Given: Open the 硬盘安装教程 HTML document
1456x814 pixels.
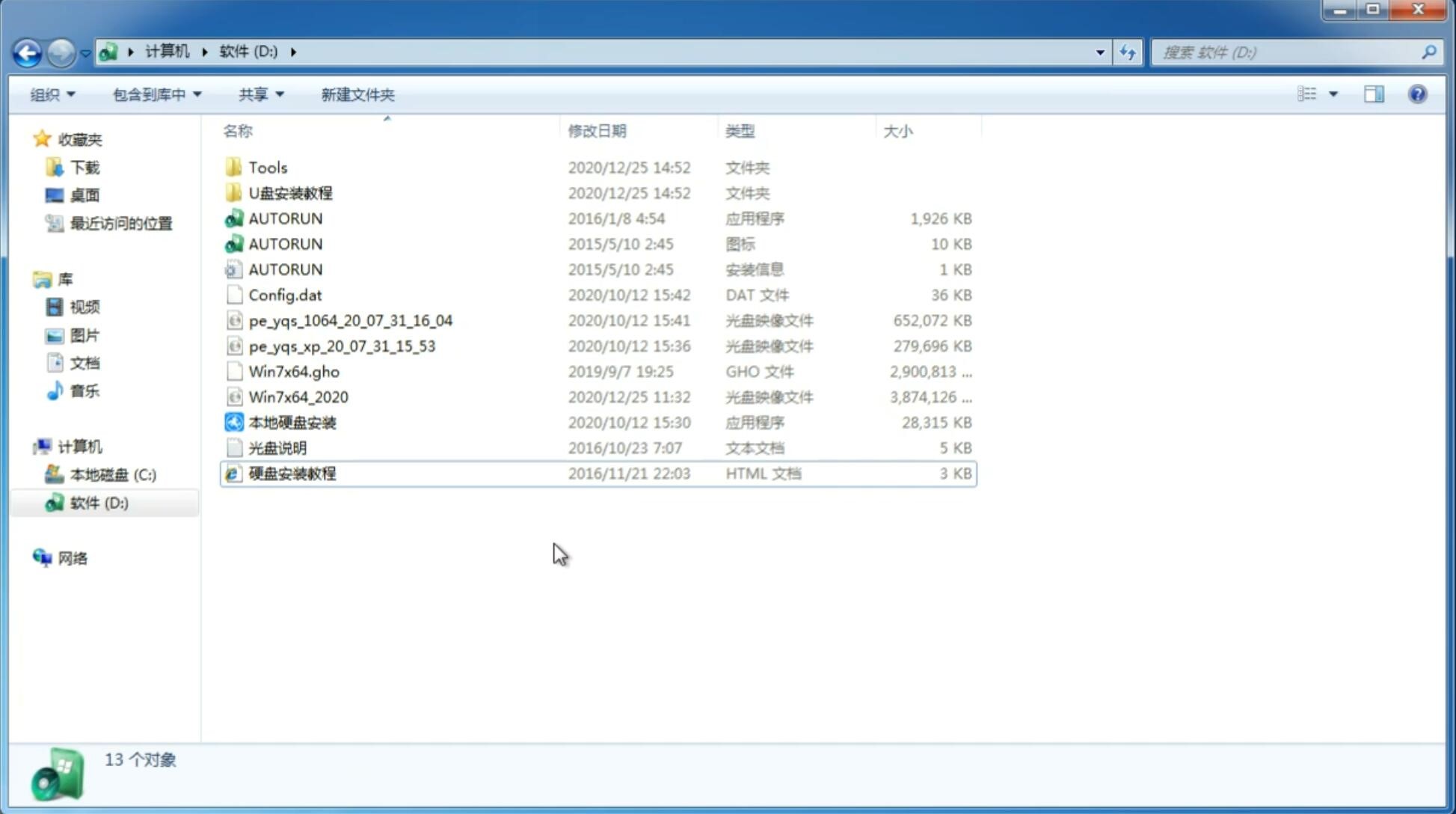Looking at the screenshot, I should 291,473.
